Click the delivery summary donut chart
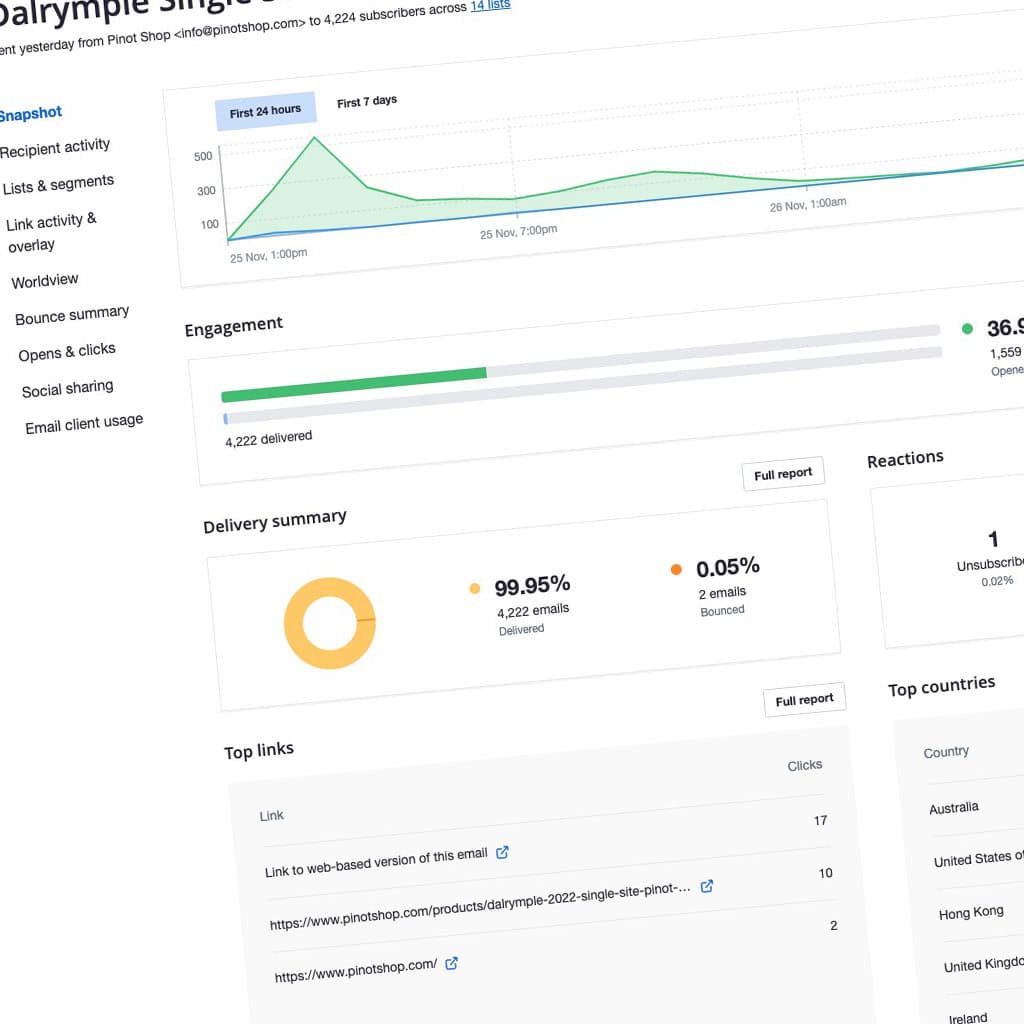This screenshot has height=1024, width=1024. point(329,623)
